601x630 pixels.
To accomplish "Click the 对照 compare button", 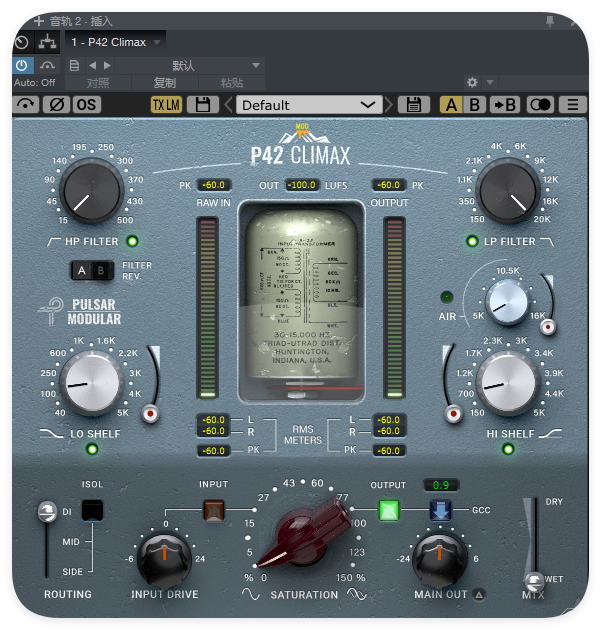I will [98, 83].
